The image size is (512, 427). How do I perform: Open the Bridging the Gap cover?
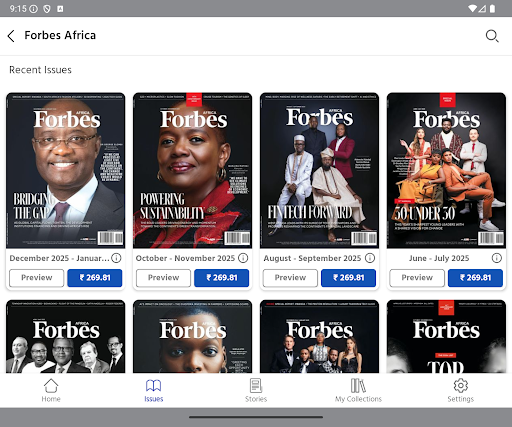pos(66,170)
